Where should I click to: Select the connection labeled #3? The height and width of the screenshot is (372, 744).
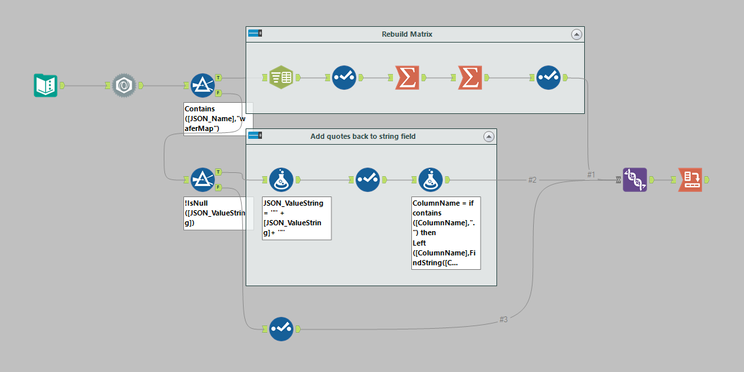click(x=503, y=320)
